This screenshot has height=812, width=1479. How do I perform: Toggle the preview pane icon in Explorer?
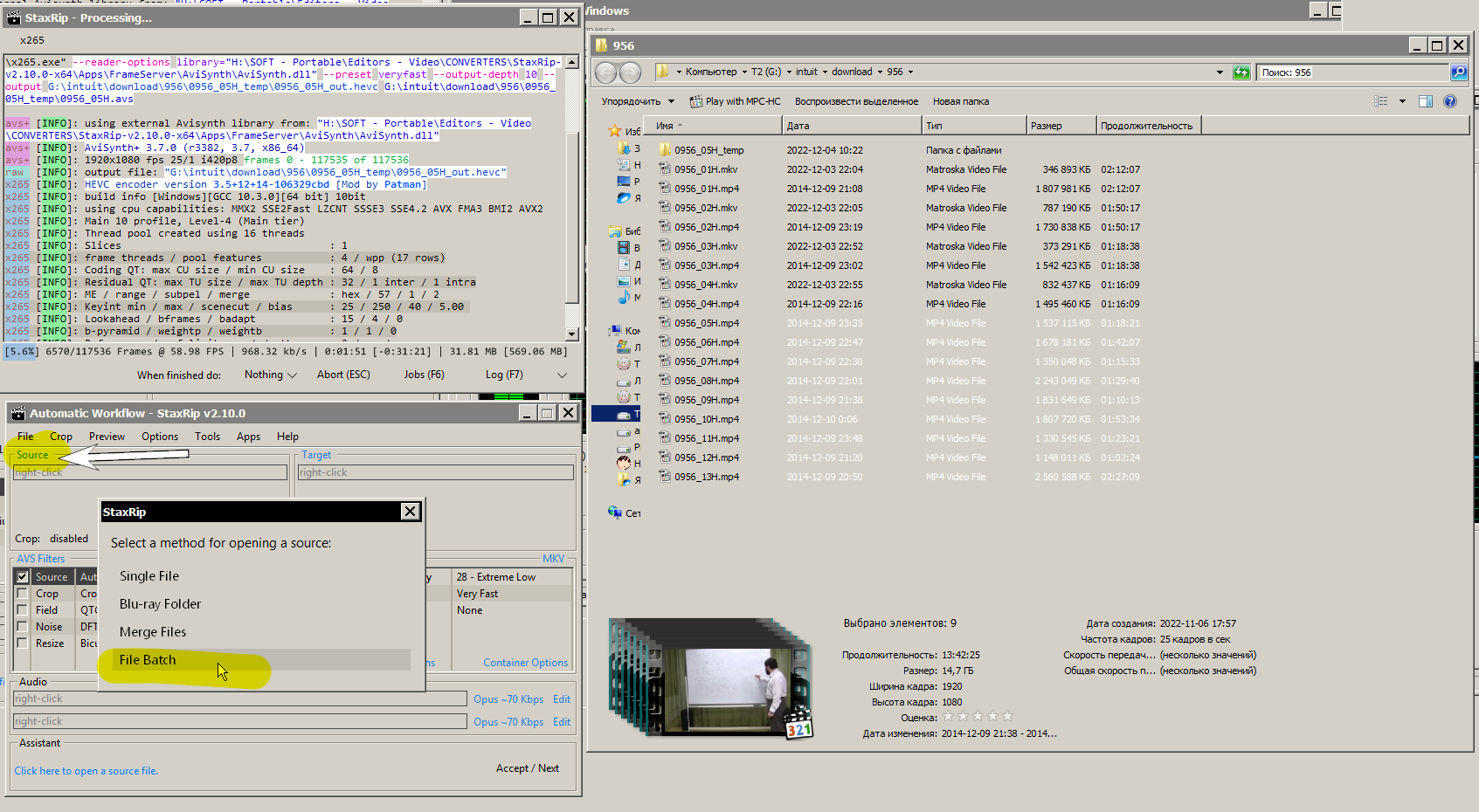(x=1426, y=101)
